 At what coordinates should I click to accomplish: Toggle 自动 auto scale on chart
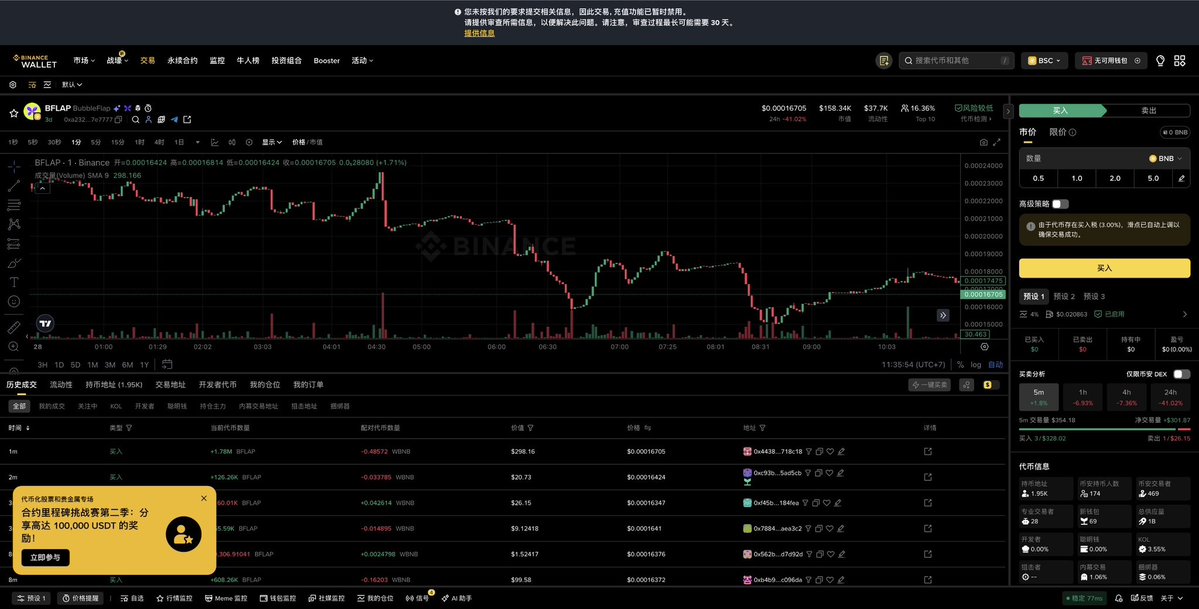pyautogui.click(x=996, y=365)
